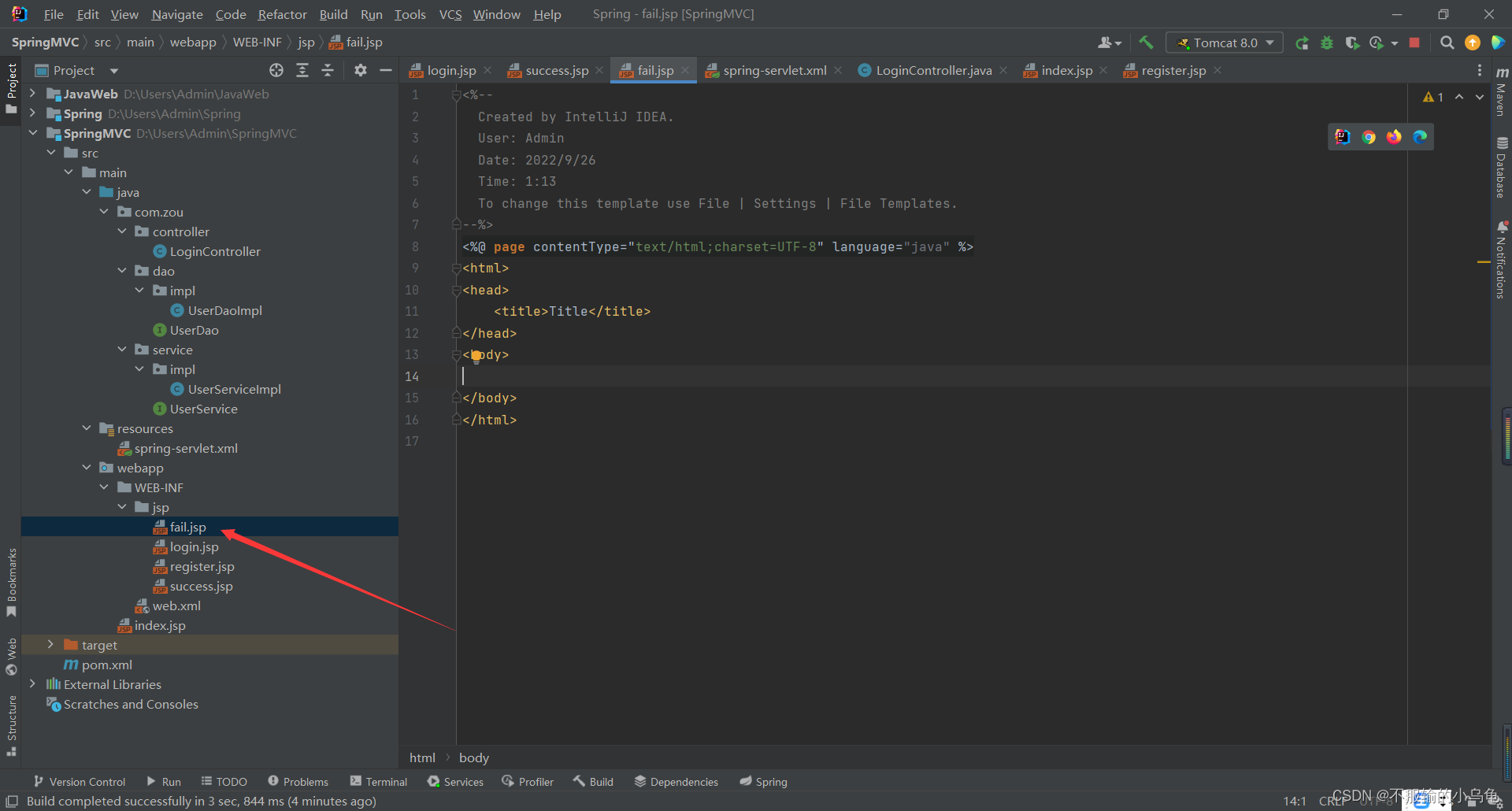Click the user account icon in toolbar

[1109, 43]
